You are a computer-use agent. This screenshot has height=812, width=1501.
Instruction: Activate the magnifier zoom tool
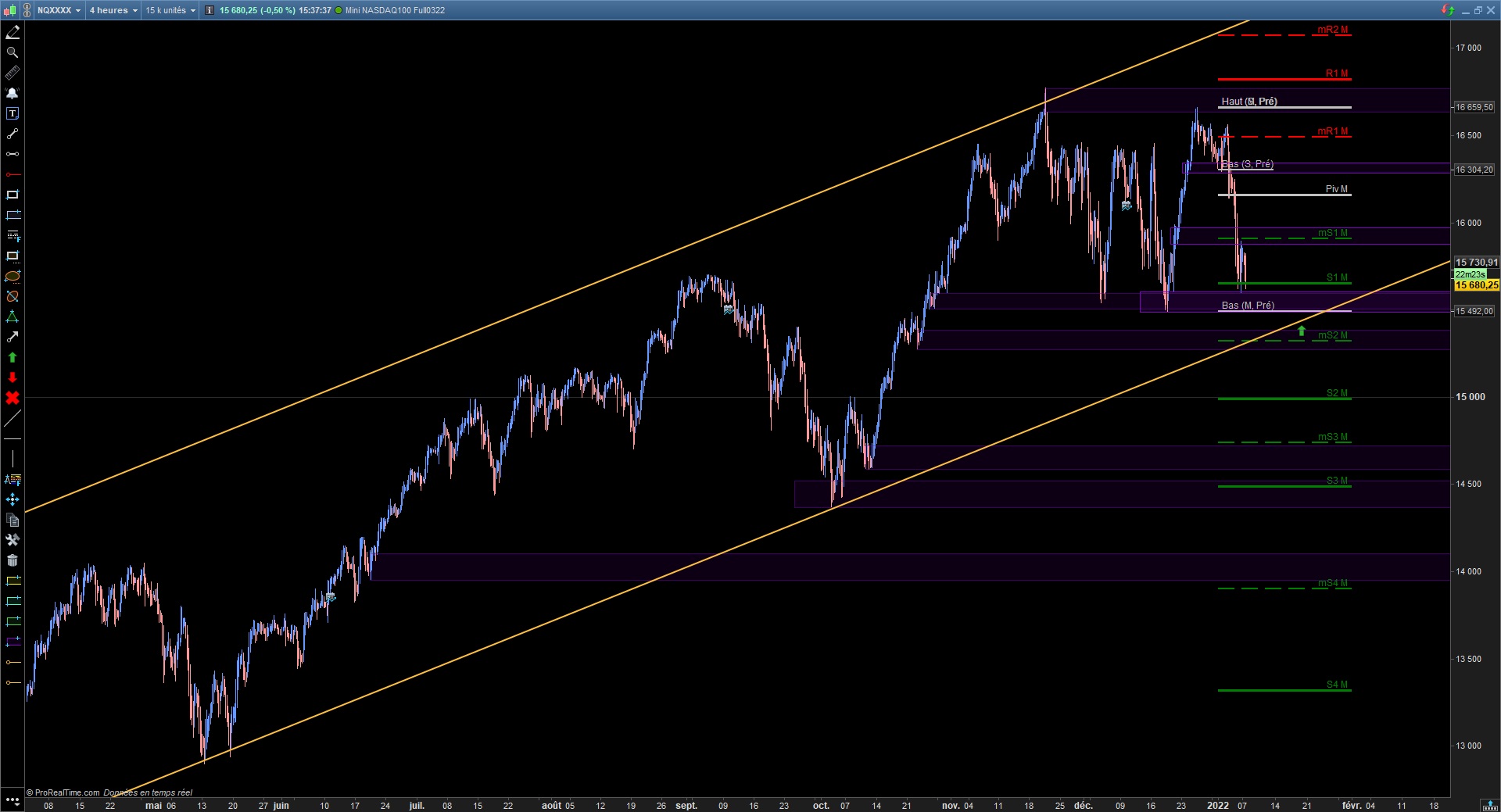13,52
